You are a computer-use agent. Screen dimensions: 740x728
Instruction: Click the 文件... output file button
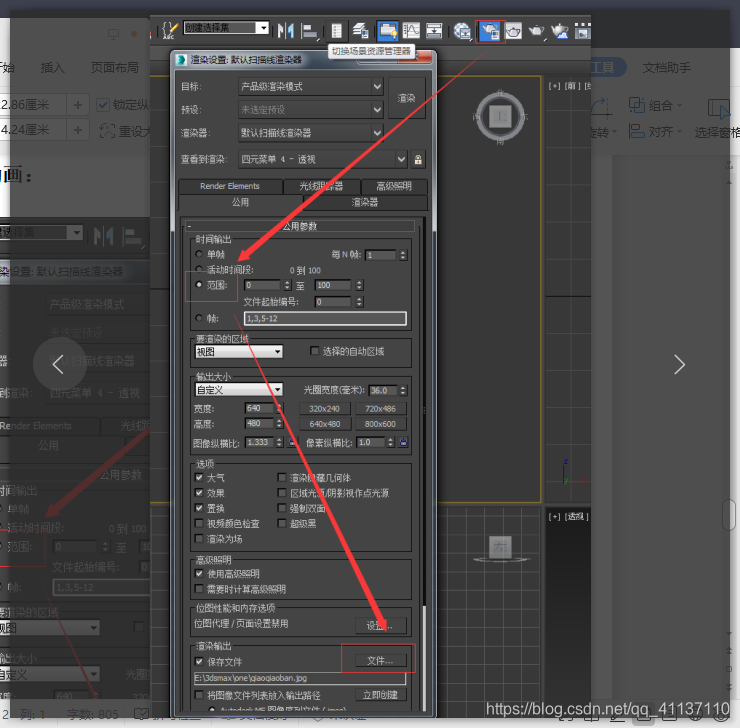click(380, 661)
